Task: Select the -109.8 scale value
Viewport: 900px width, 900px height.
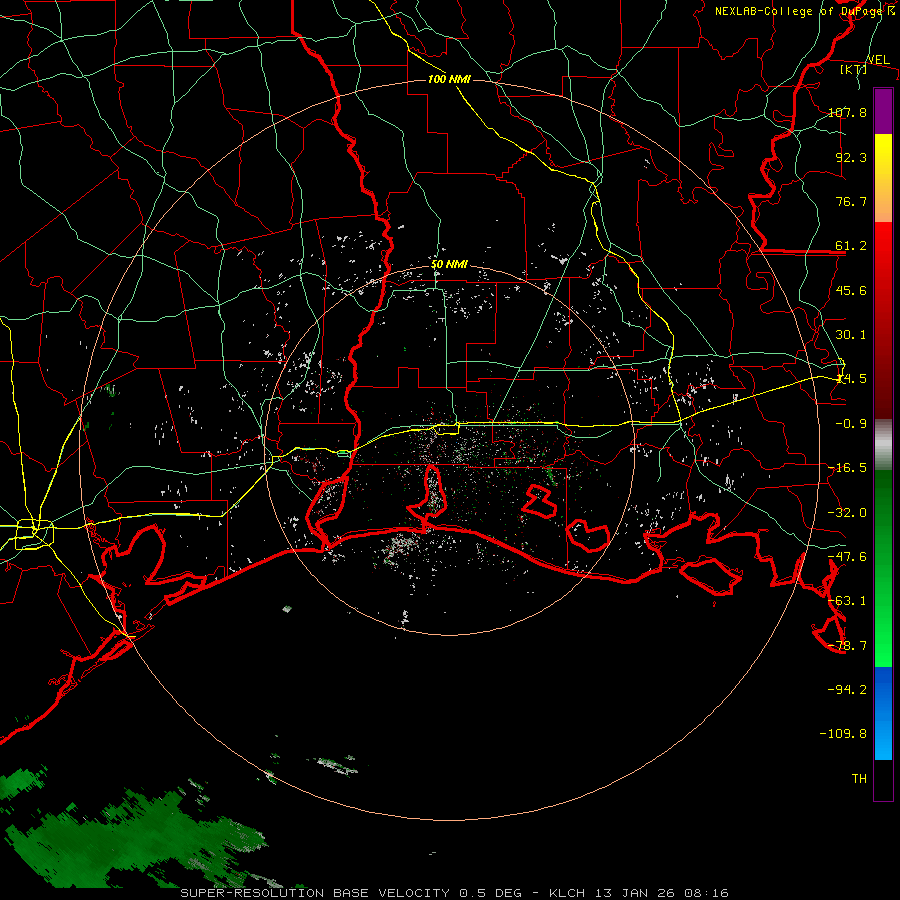Action: (x=843, y=734)
